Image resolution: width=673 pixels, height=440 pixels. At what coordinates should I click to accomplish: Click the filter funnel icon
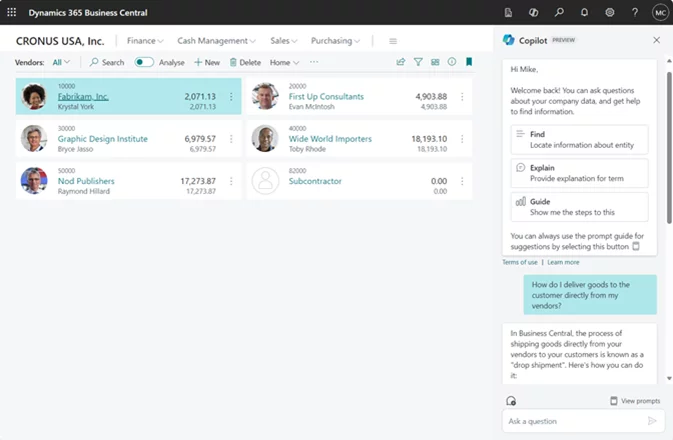point(418,62)
